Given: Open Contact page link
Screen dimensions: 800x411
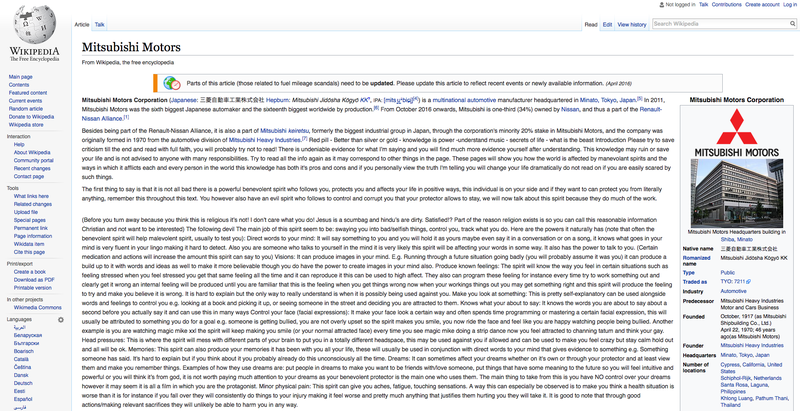Looking at the screenshot, I should click(29, 176).
